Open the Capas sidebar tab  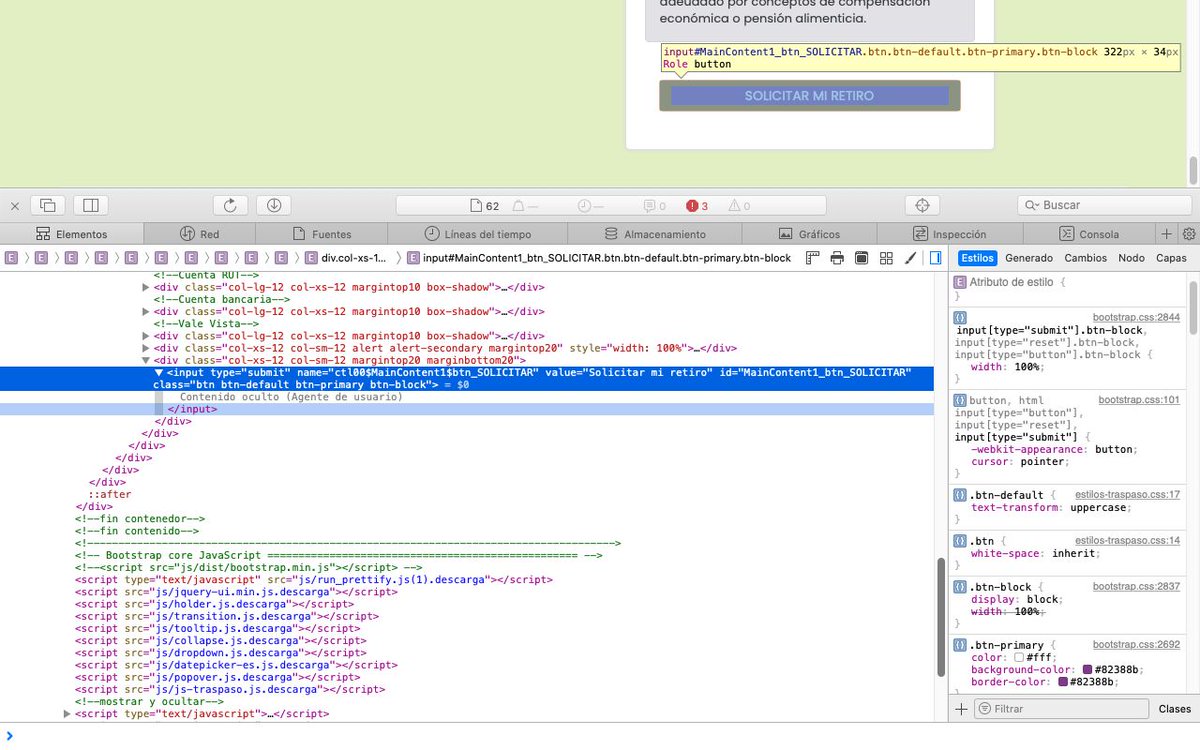(x=1171, y=258)
